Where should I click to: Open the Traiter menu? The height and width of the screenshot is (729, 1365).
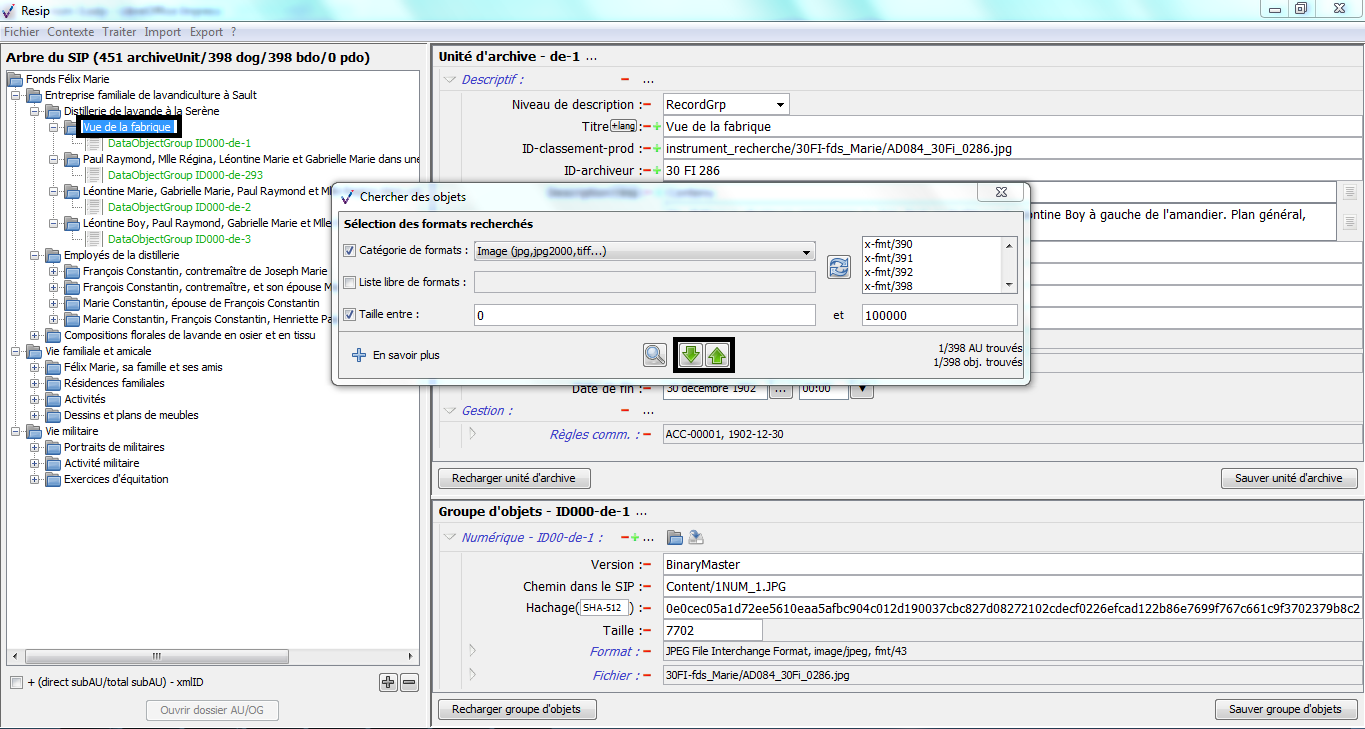tap(119, 32)
